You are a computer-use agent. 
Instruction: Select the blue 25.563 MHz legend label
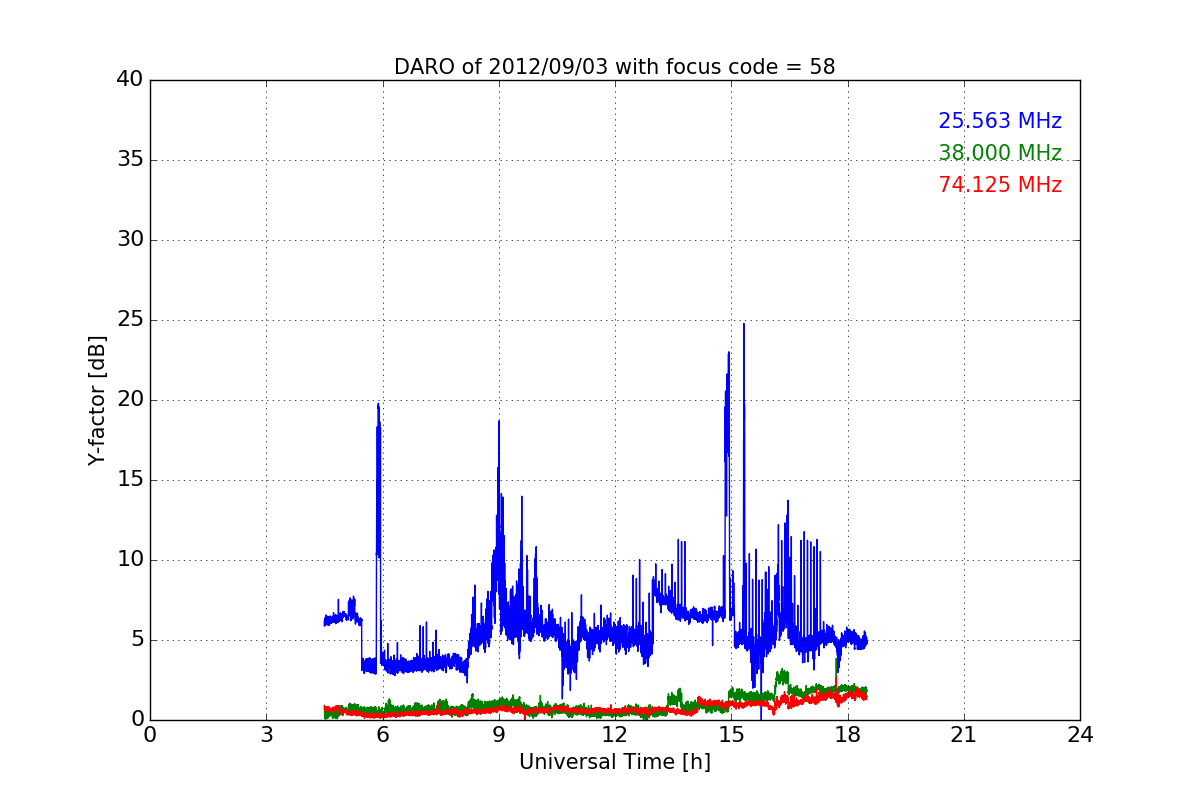pyautogui.click(x=1000, y=121)
